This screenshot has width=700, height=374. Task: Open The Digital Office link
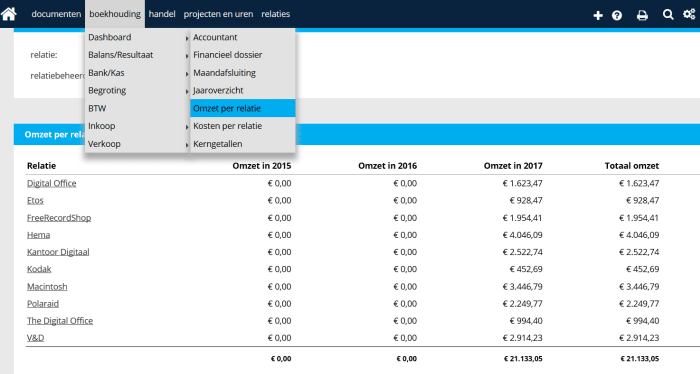[60, 320]
